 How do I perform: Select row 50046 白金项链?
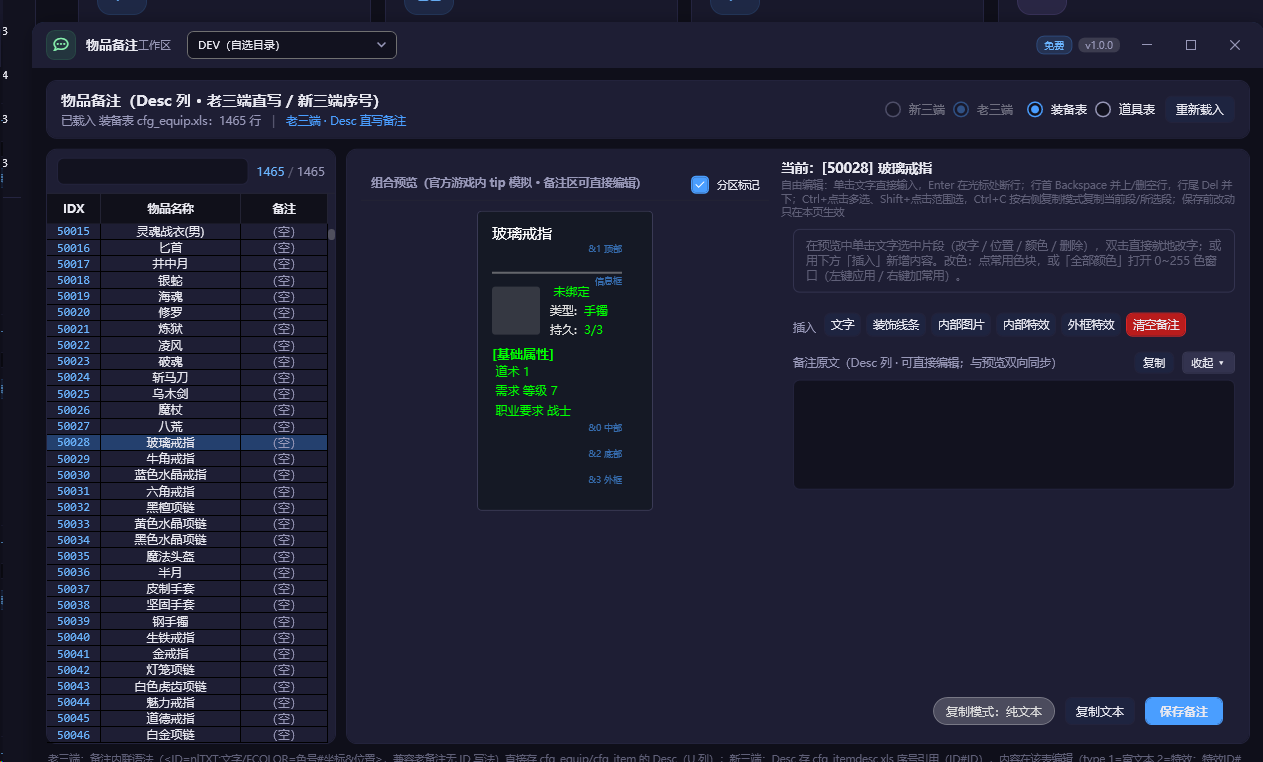point(187,734)
